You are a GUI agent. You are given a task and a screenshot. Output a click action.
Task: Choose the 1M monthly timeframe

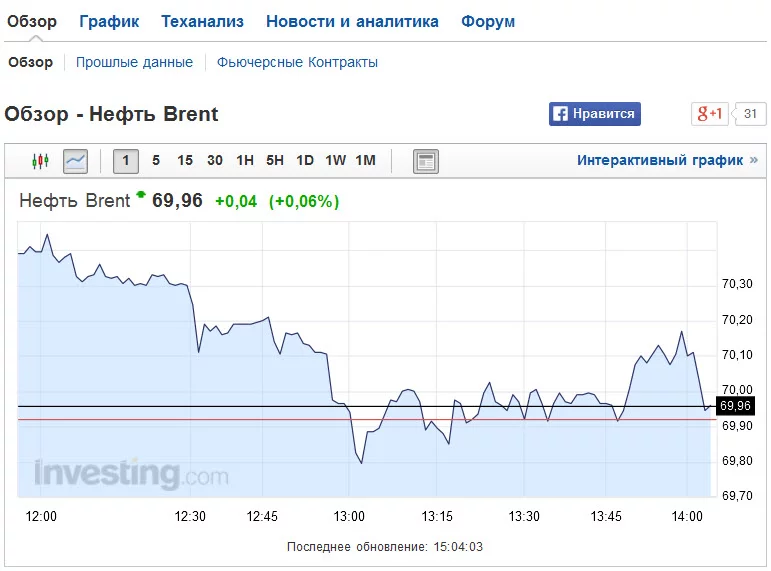point(365,161)
